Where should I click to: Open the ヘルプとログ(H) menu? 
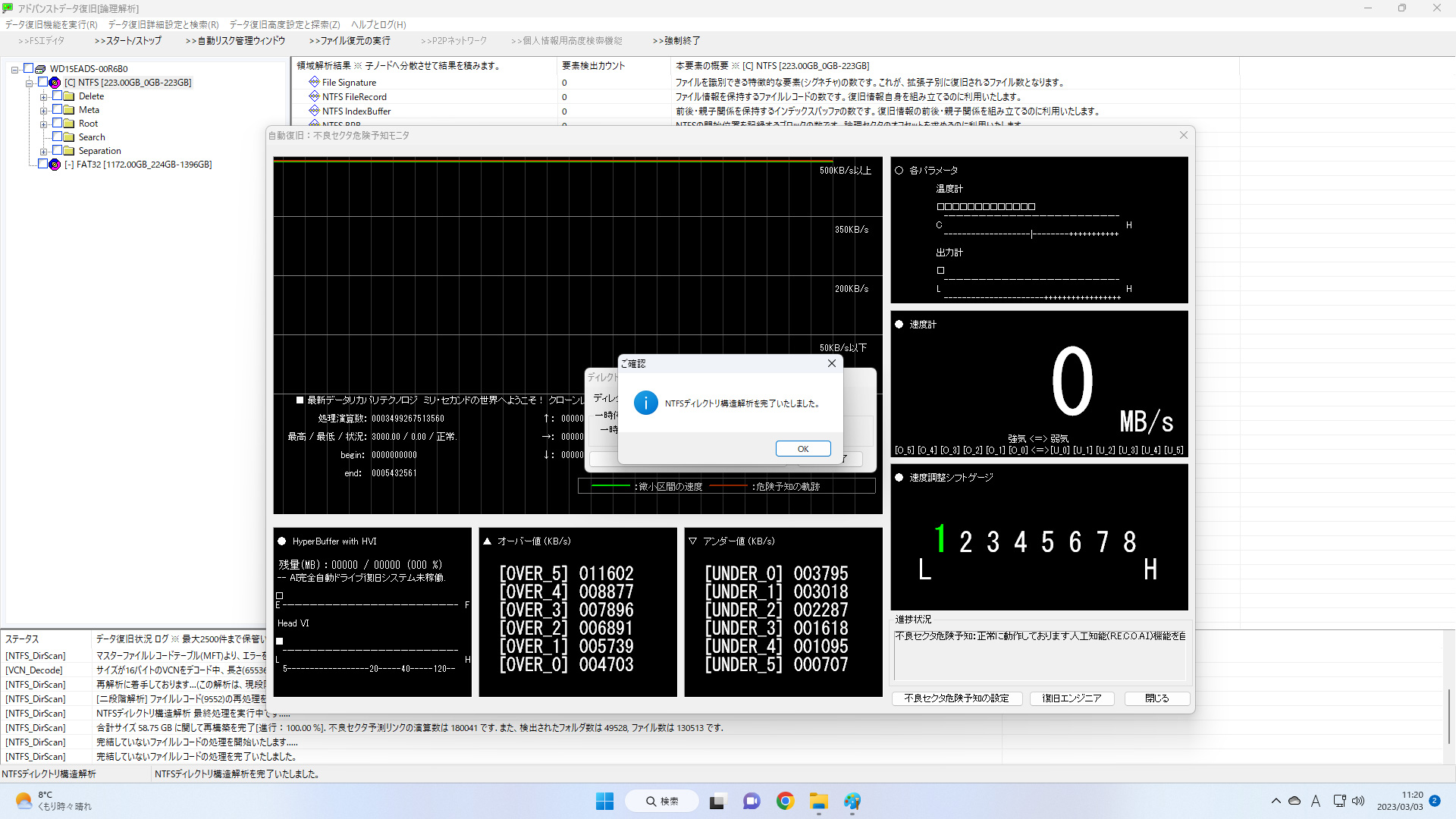[x=378, y=25]
